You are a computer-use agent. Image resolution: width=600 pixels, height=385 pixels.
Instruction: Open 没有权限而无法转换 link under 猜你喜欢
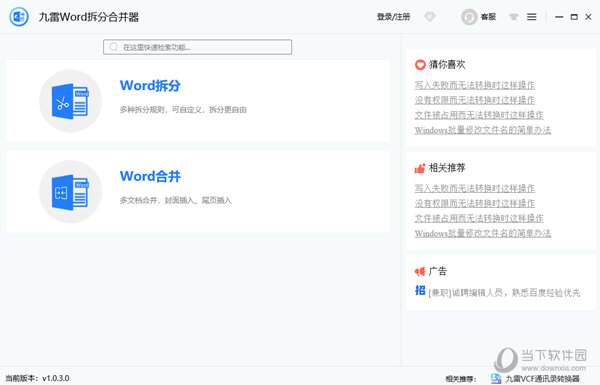pos(474,100)
